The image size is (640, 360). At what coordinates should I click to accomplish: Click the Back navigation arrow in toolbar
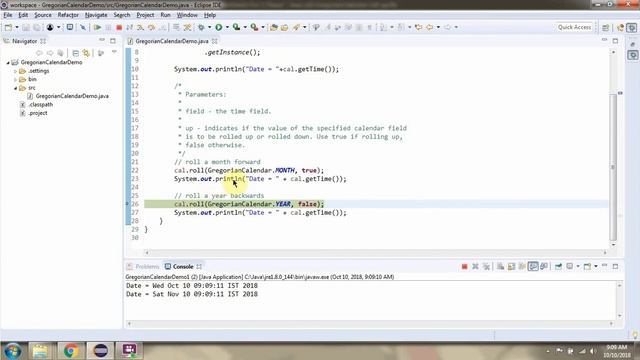[x=430, y=27]
